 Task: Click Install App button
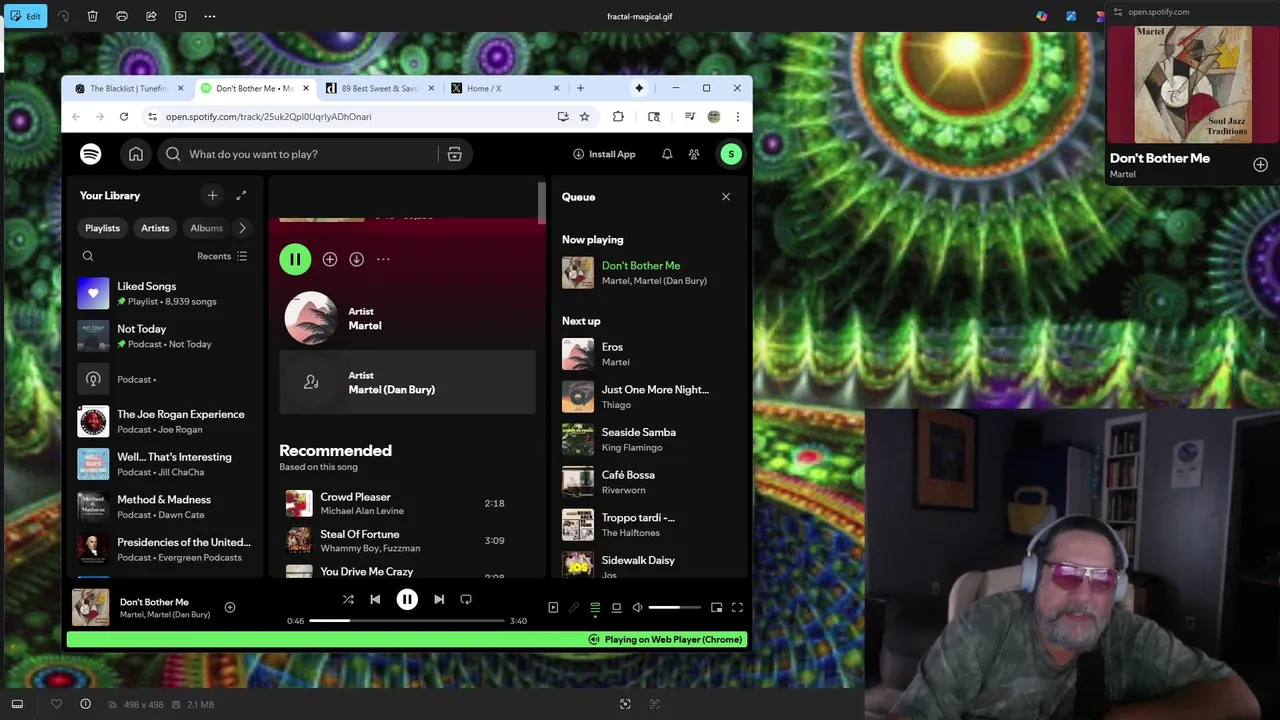click(604, 154)
